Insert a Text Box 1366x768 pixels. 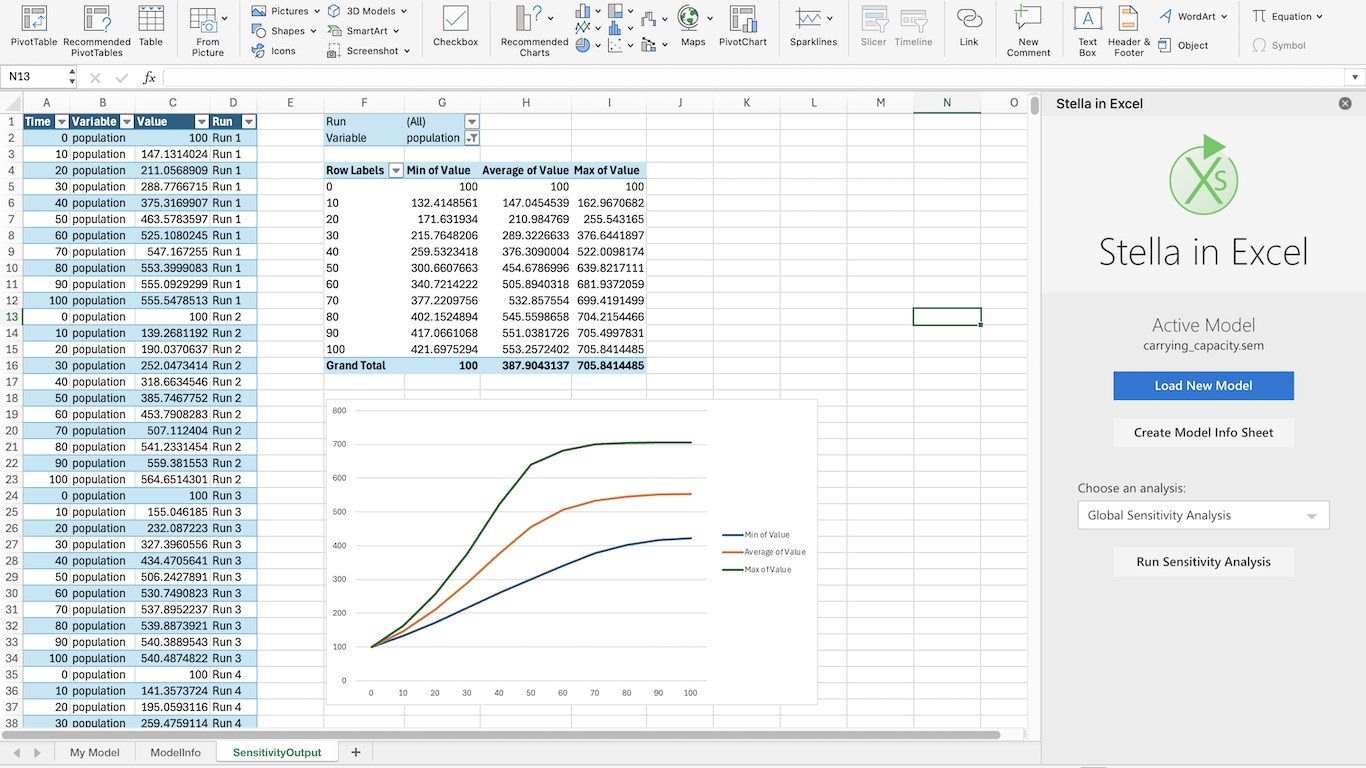tap(1087, 30)
